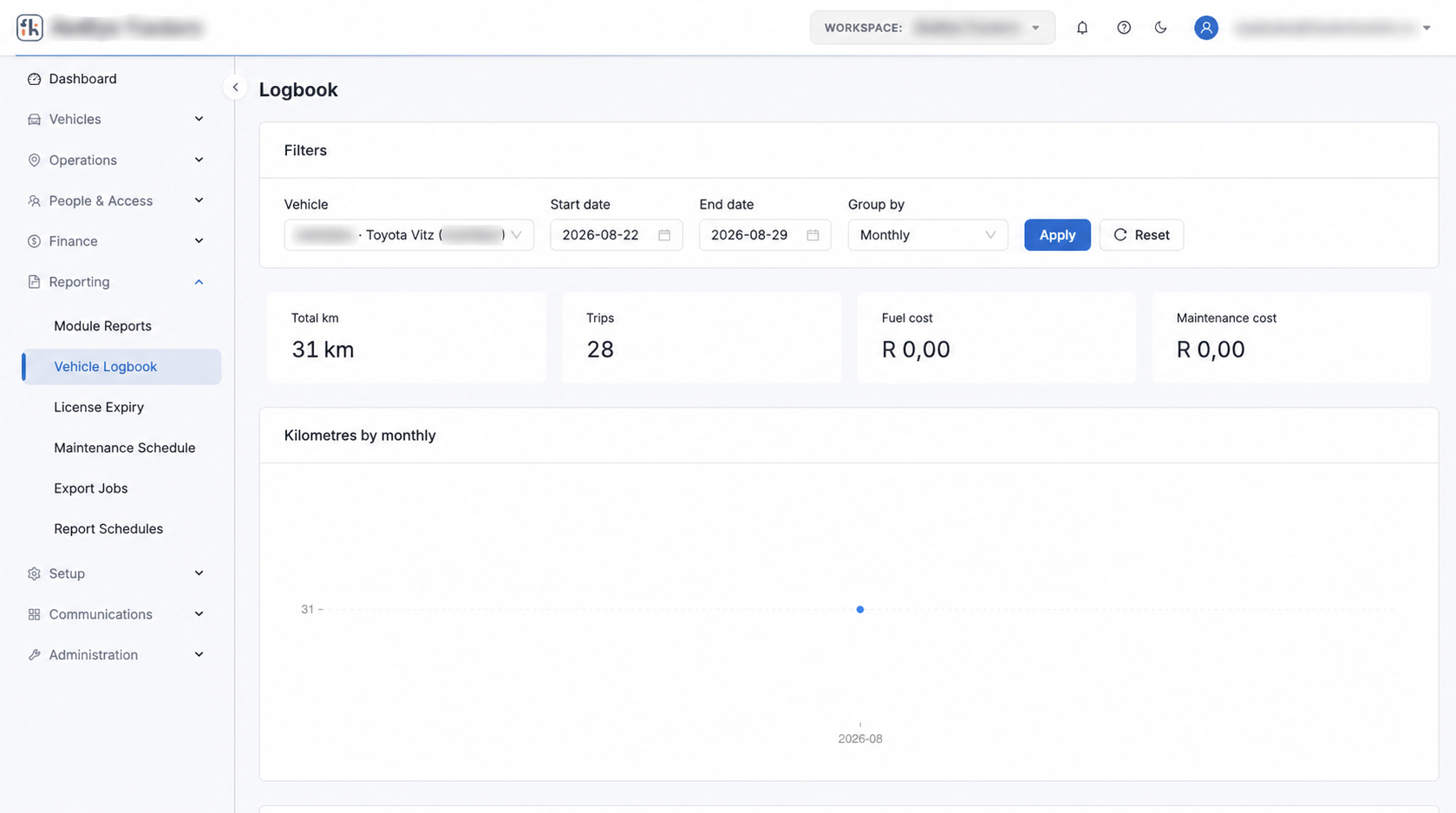Click the Filters section heading

305,151
